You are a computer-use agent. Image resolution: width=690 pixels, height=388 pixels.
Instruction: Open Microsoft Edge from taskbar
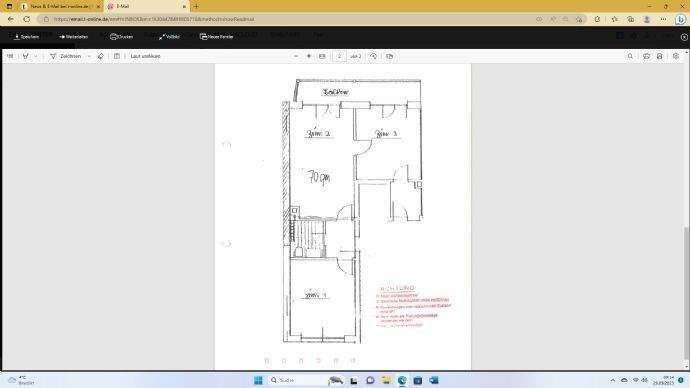pos(402,380)
